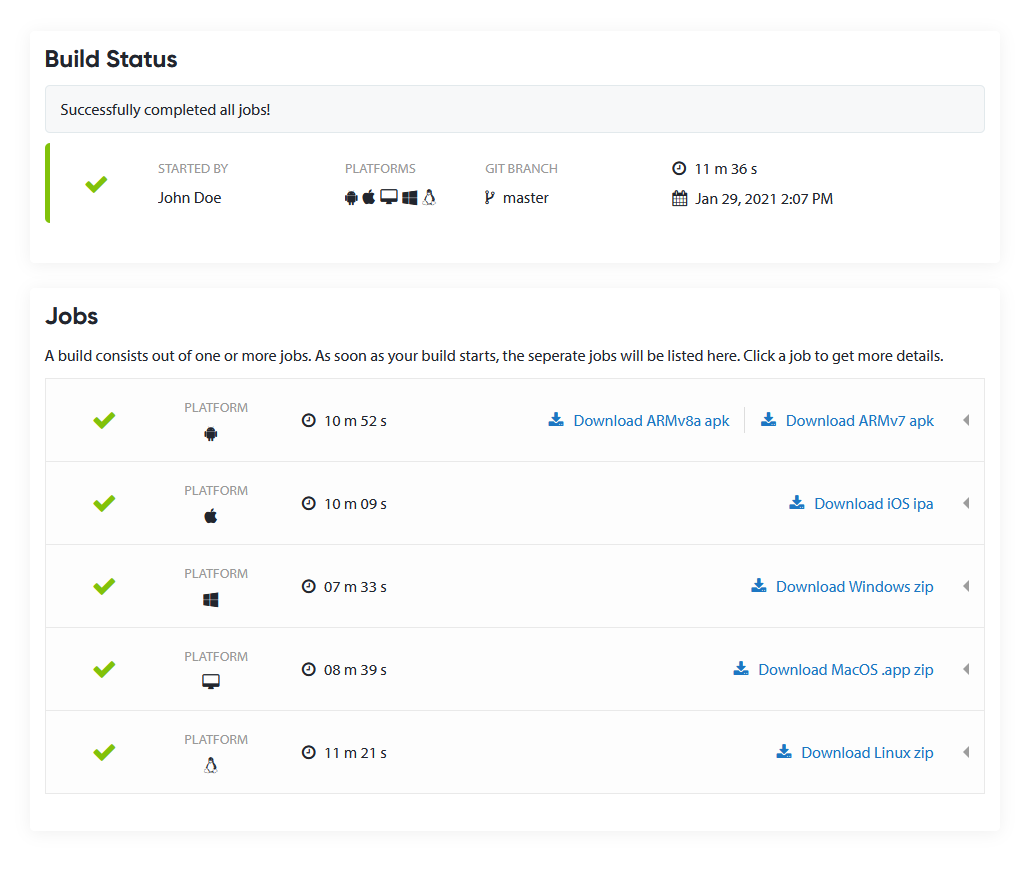Click the master branch name
This screenshot has width=1033, height=871.
(x=526, y=198)
